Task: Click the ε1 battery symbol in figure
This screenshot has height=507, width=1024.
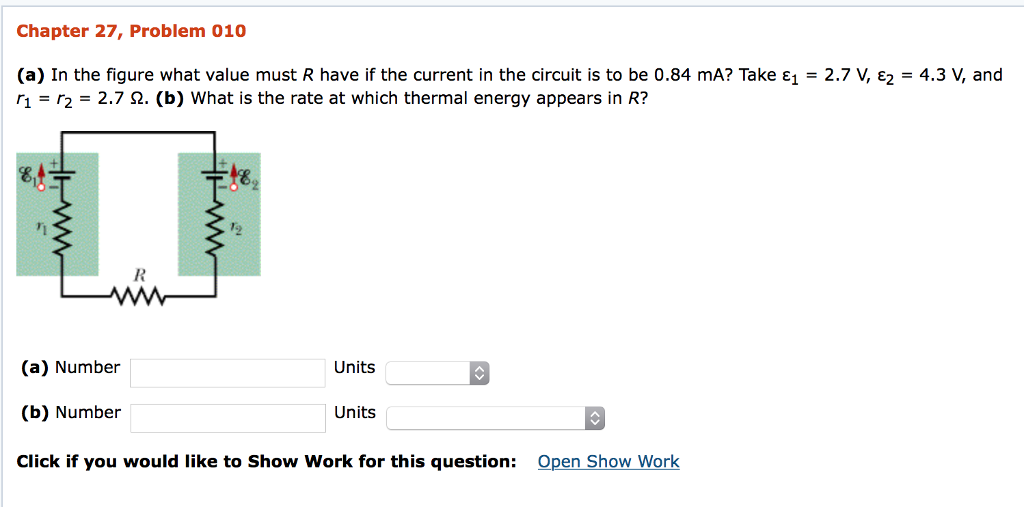Action: (x=62, y=174)
